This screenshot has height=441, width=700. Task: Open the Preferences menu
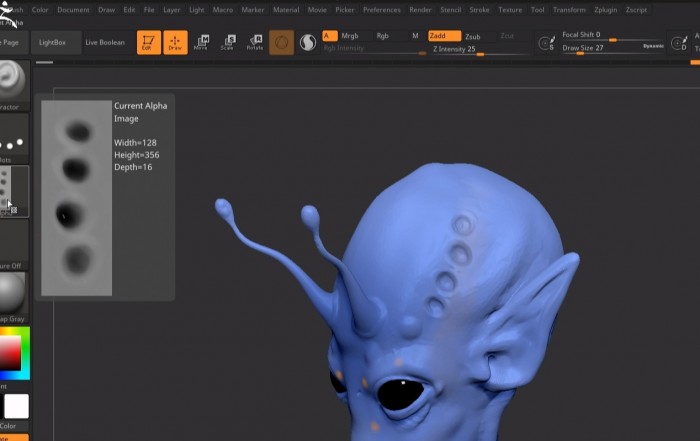[x=381, y=9]
